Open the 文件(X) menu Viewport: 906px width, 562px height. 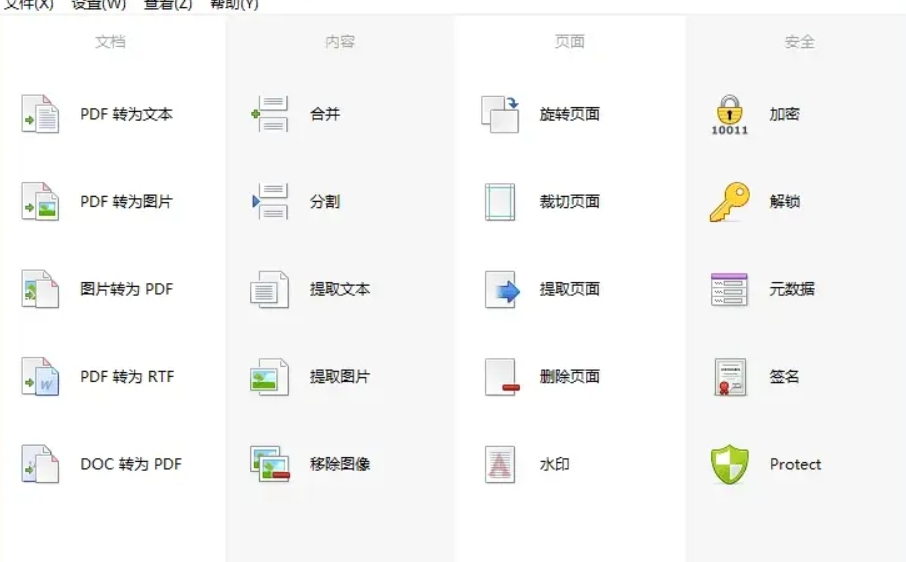(28, 5)
